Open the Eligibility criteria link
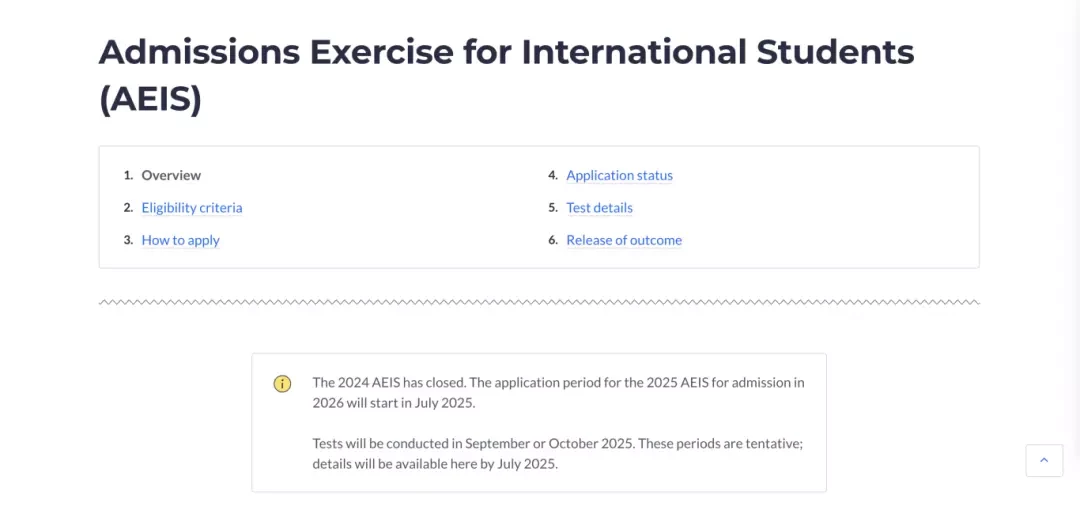The width and height of the screenshot is (1080, 510). [x=192, y=207]
